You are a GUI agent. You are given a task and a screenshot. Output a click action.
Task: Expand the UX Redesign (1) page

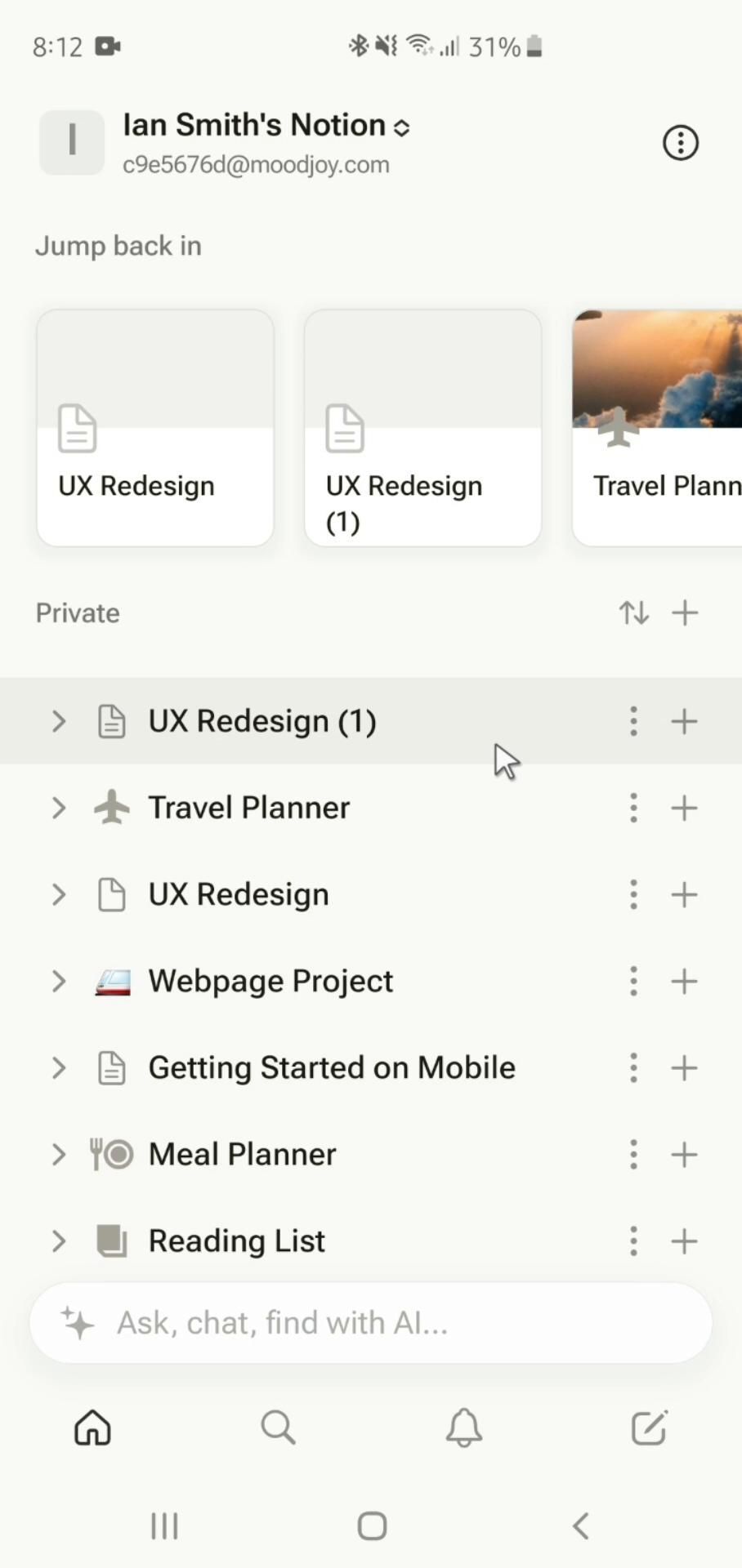click(x=58, y=721)
